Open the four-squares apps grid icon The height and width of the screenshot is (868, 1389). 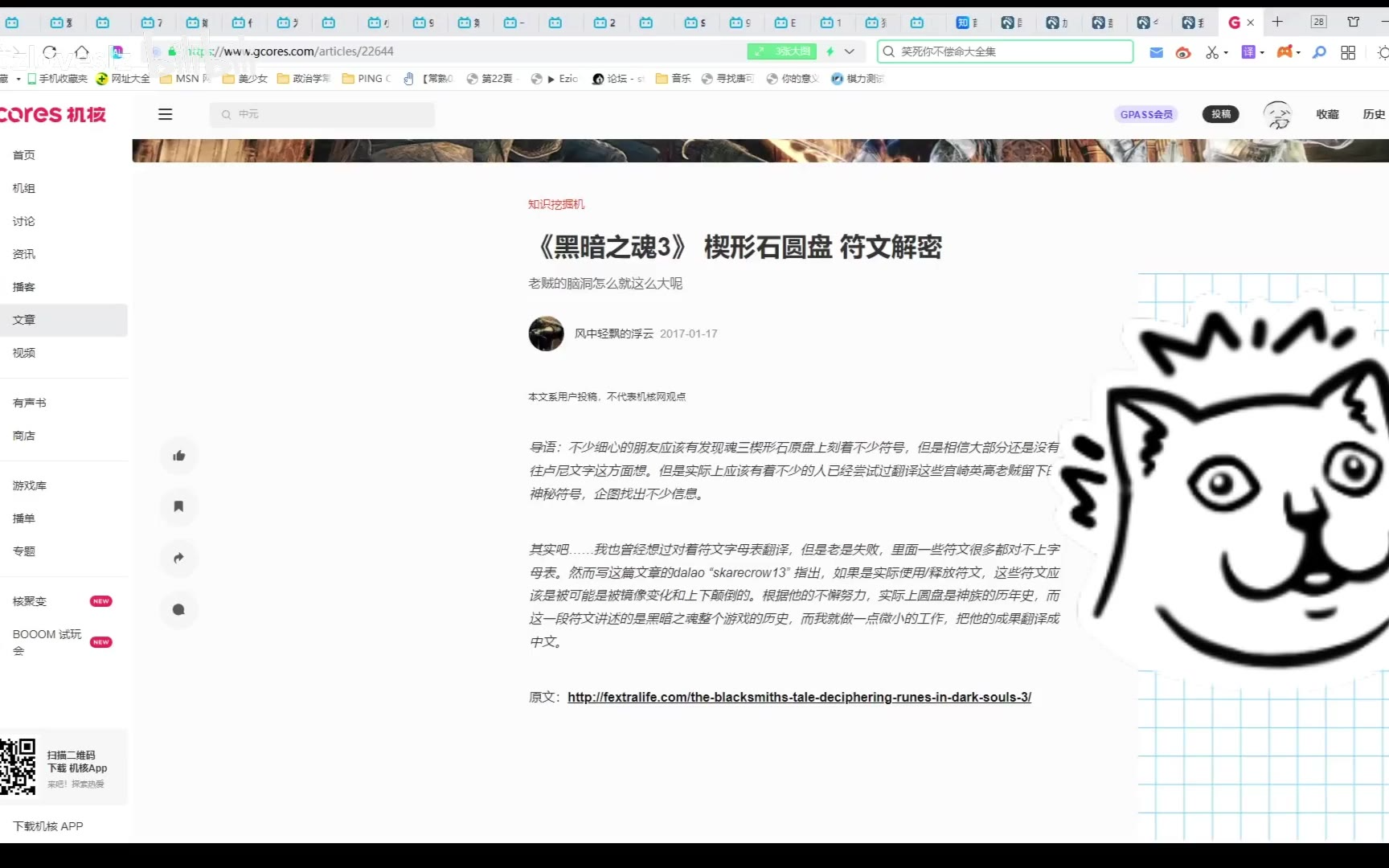click(1348, 52)
